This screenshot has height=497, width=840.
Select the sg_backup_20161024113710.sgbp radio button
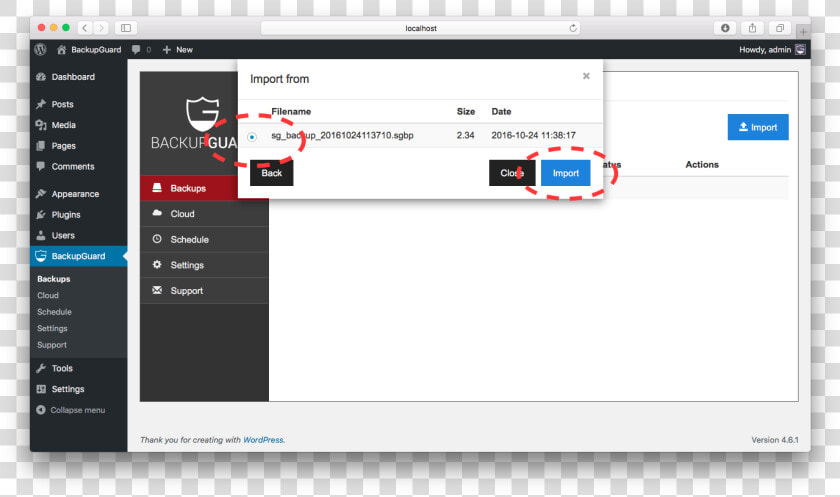(x=252, y=137)
